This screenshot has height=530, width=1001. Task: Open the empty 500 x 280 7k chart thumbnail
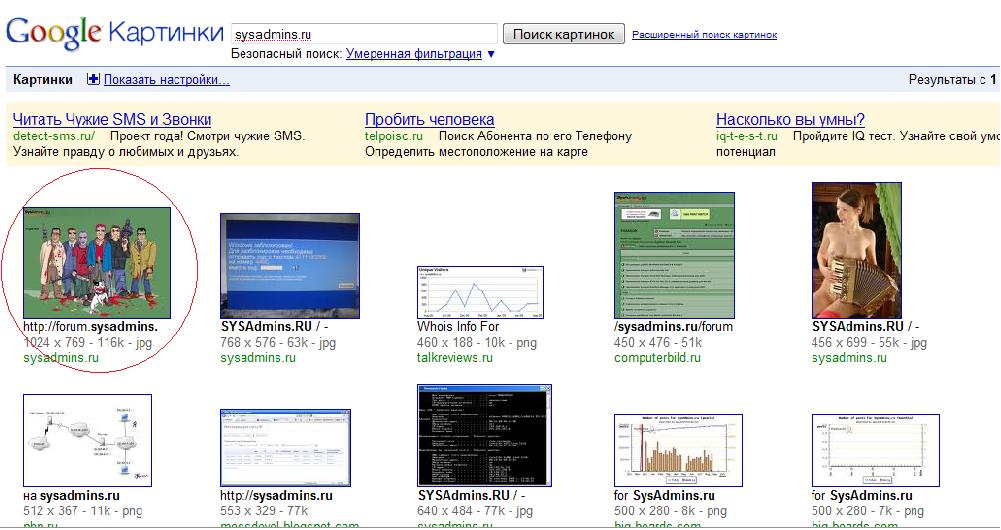point(875,450)
